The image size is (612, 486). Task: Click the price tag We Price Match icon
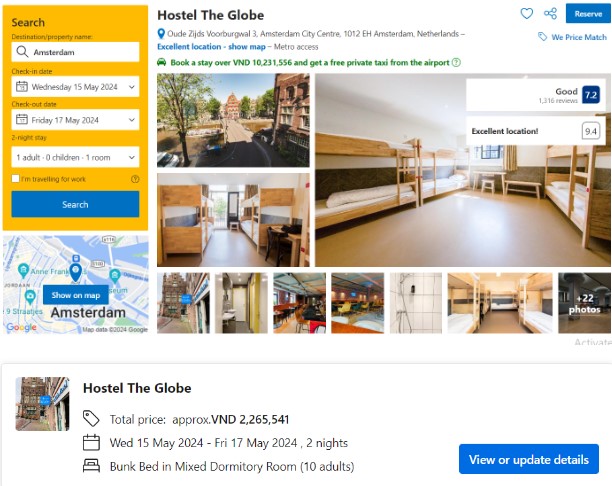click(542, 37)
